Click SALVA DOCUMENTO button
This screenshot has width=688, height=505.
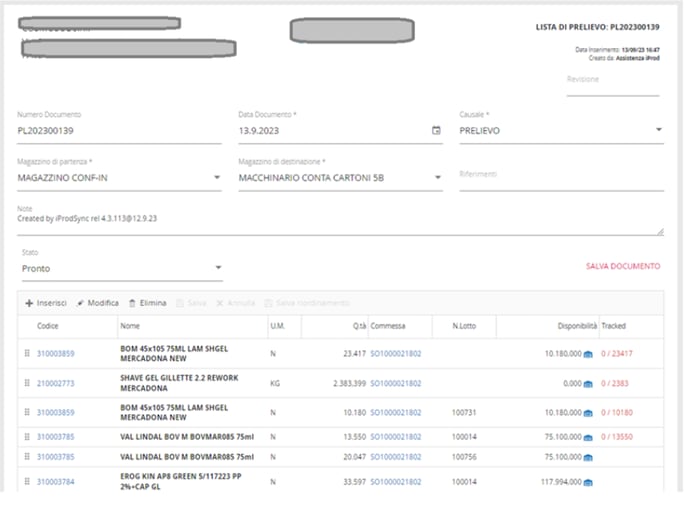point(623,266)
